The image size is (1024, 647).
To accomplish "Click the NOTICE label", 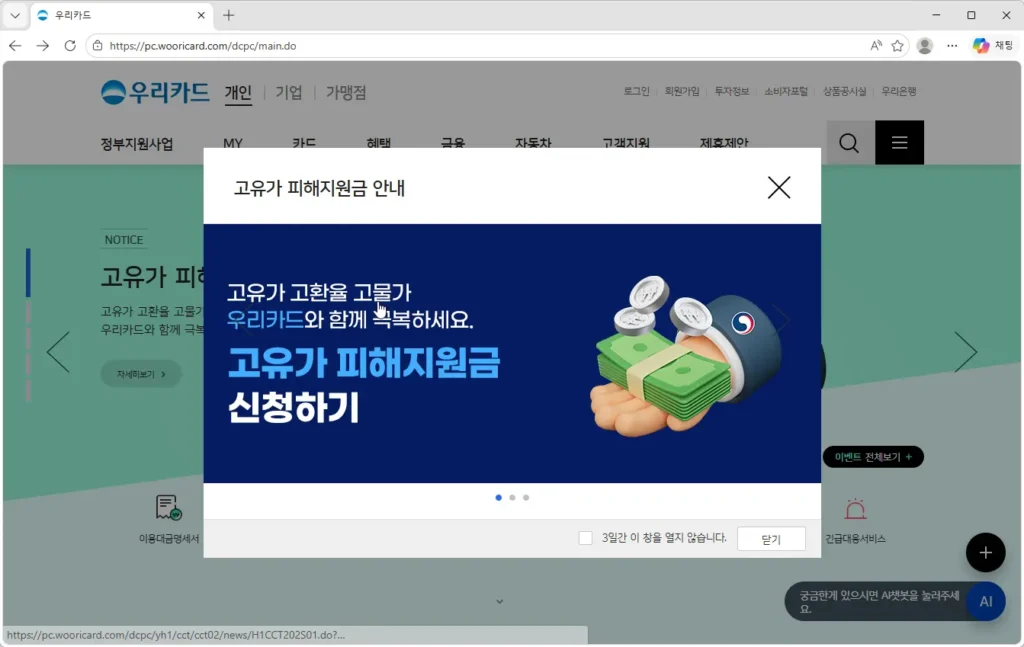I will click(x=124, y=240).
